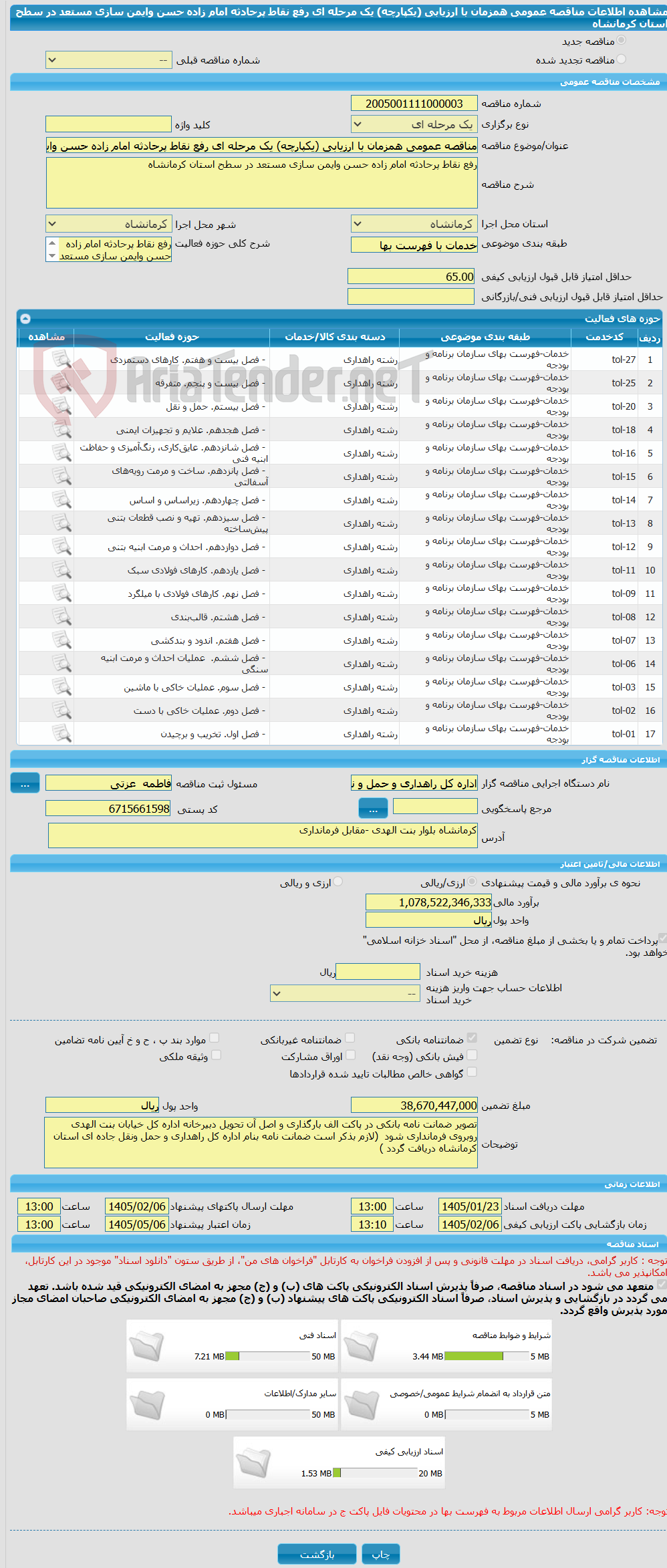Toggle گواهی خالص مطالبات تایید شده checkbox
This screenshot has height=1568, width=667.
click(472, 1072)
